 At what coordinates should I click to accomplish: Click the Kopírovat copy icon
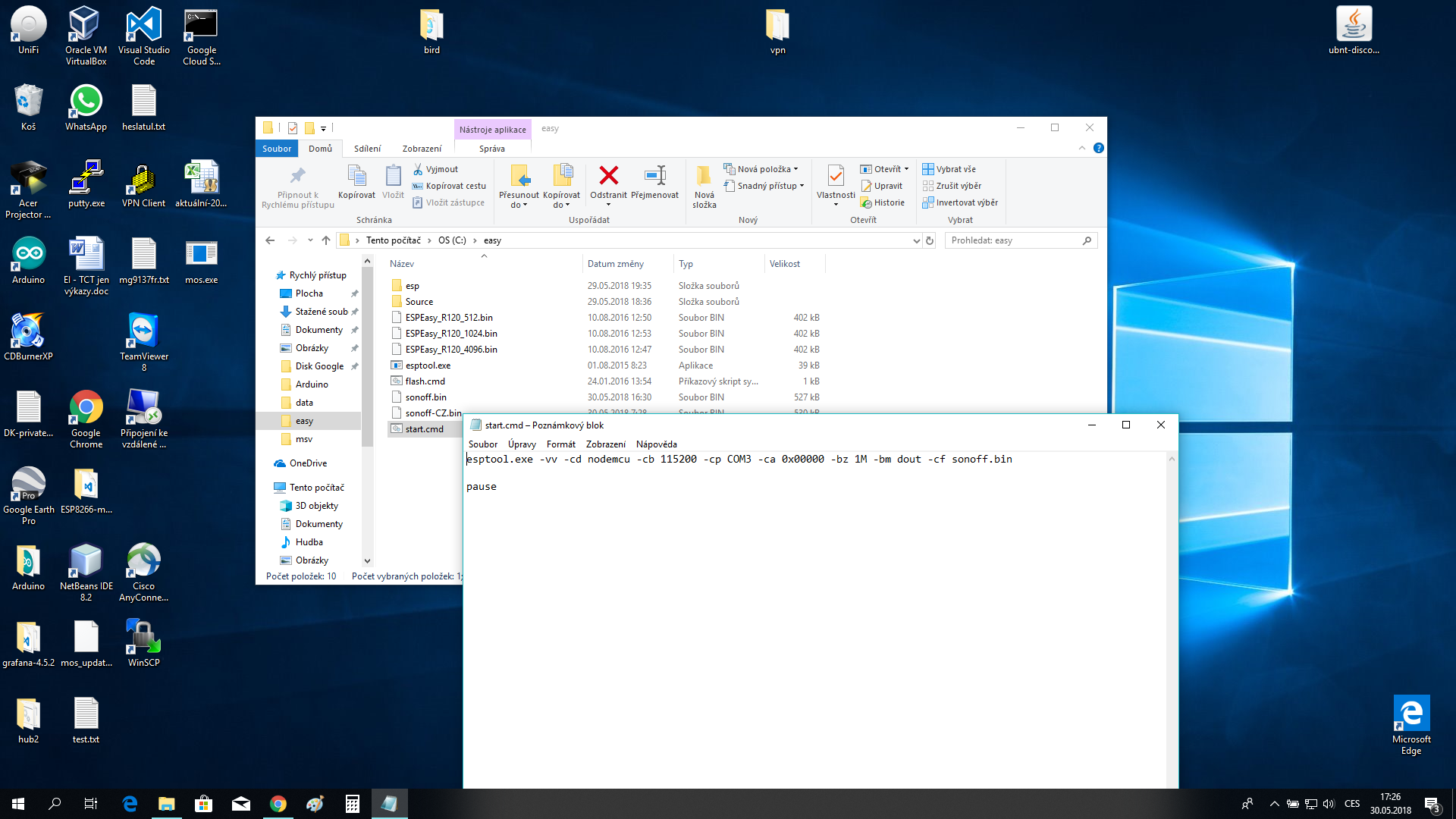[356, 176]
